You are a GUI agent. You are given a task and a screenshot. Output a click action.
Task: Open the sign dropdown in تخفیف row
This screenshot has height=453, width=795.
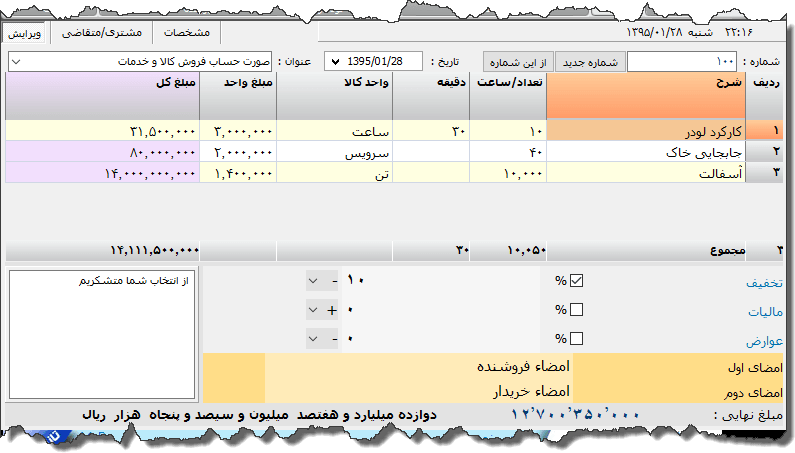pyautogui.click(x=313, y=281)
